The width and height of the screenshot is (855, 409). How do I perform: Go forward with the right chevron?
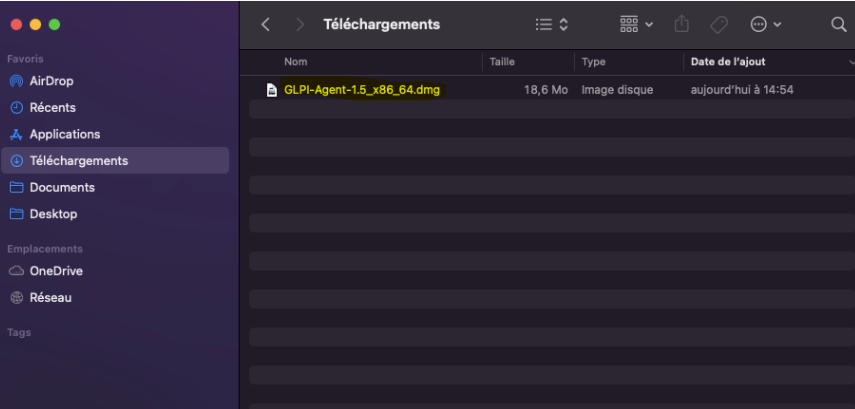click(299, 25)
